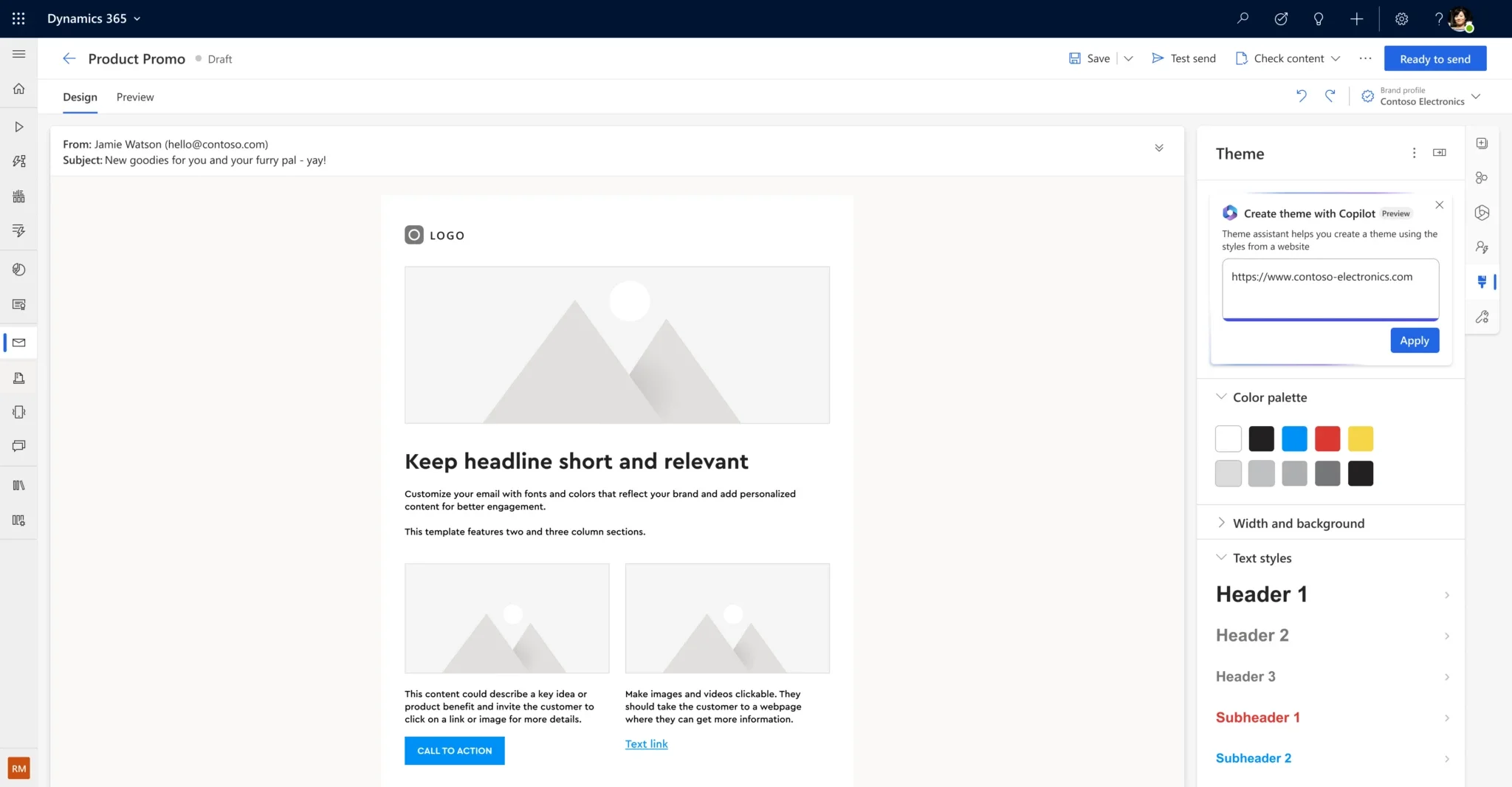Open the search magnifier in top bar
This screenshot has height=787, width=1512.
(x=1243, y=18)
